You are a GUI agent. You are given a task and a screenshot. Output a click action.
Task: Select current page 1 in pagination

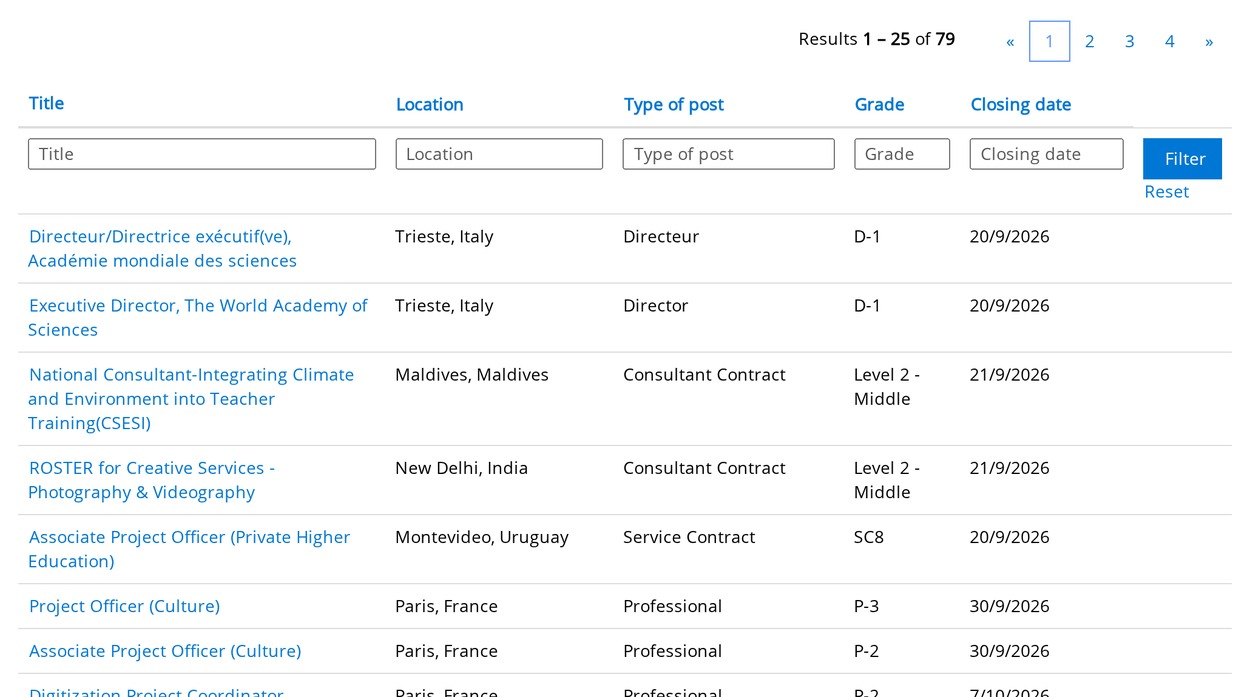click(x=1049, y=42)
